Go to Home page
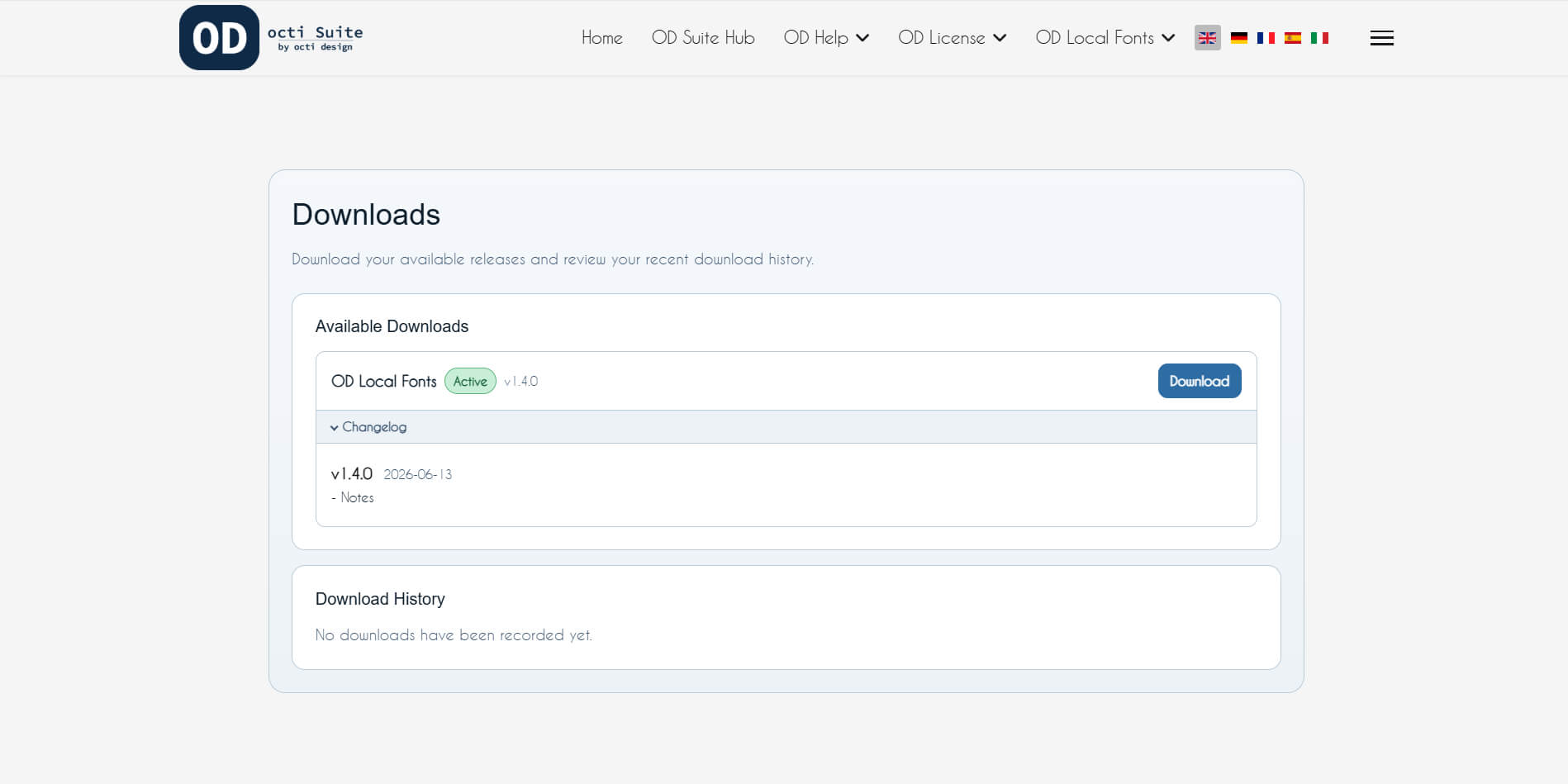 point(601,38)
